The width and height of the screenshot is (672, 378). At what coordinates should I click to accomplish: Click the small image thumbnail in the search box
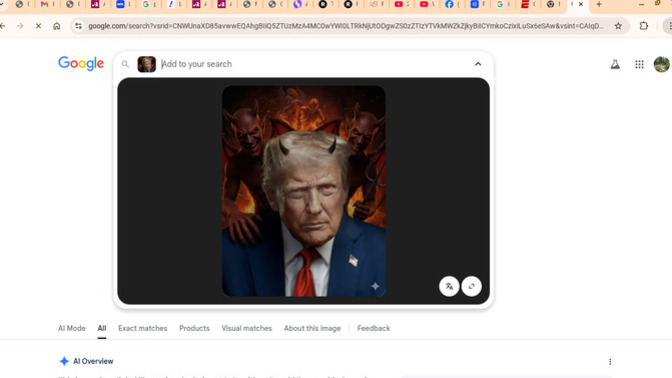pyautogui.click(x=147, y=64)
